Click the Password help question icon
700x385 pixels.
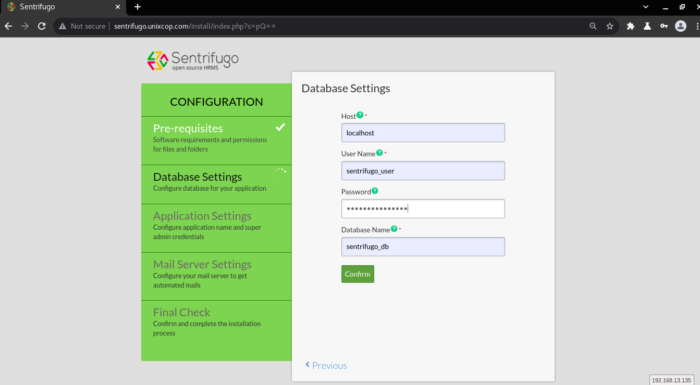375,191
